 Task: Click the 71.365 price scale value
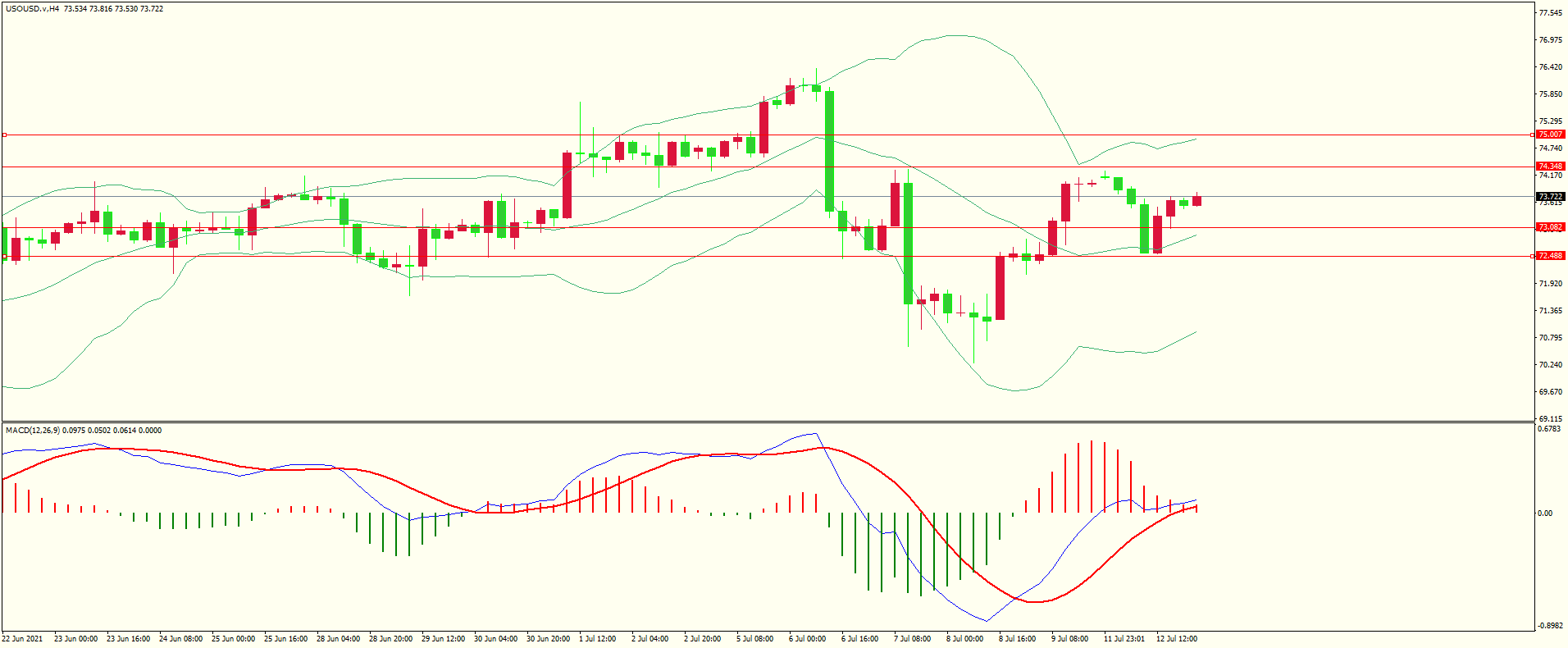(1551, 311)
